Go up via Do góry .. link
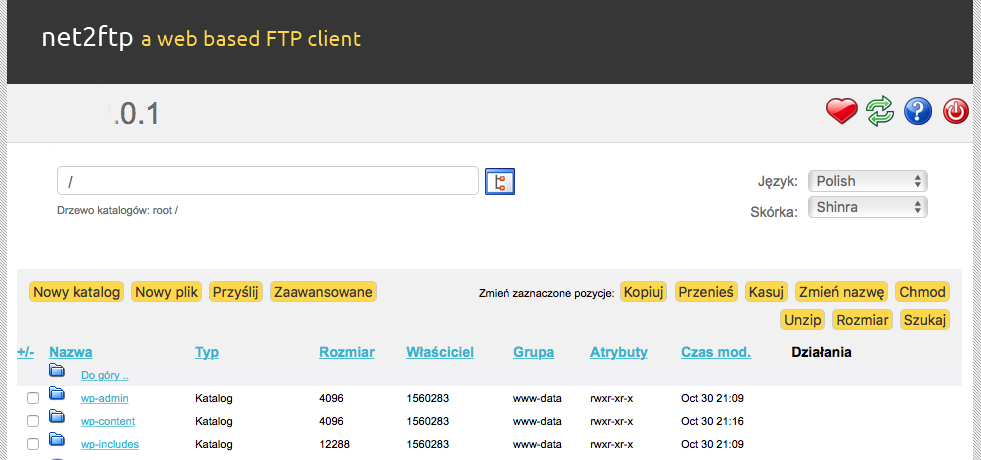 (x=104, y=376)
